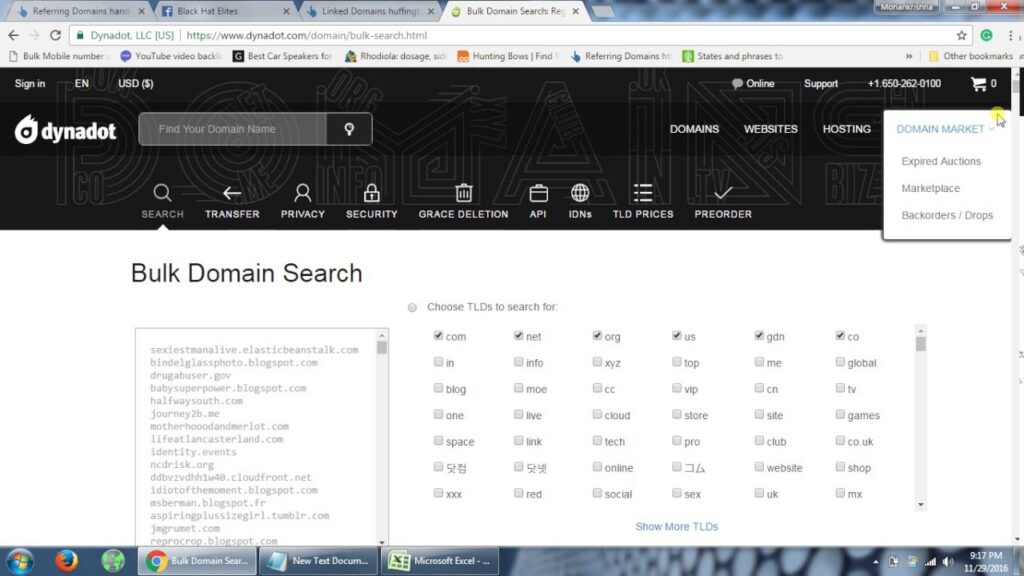Image resolution: width=1024 pixels, height=576 pixels.
Task: Open the Security padlock icon
Action: [372, 193]
